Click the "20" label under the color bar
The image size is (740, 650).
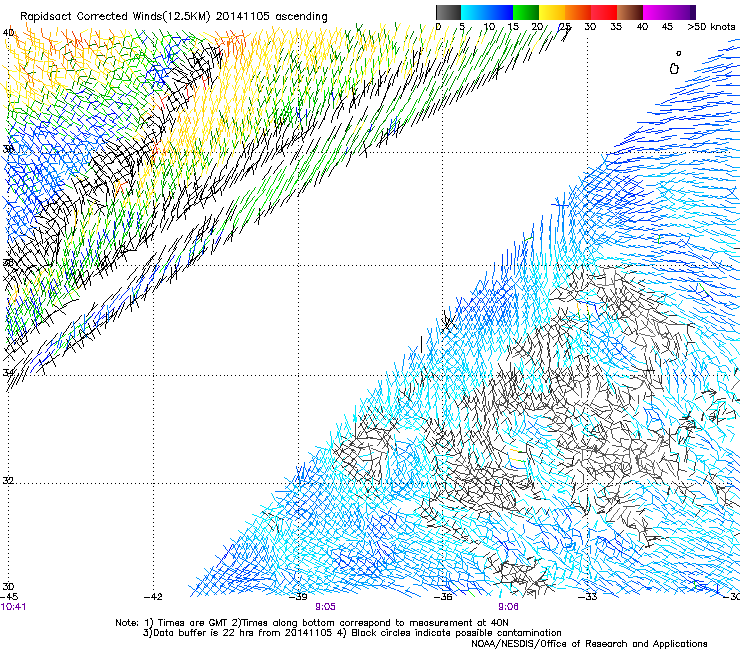click(538, 26)
